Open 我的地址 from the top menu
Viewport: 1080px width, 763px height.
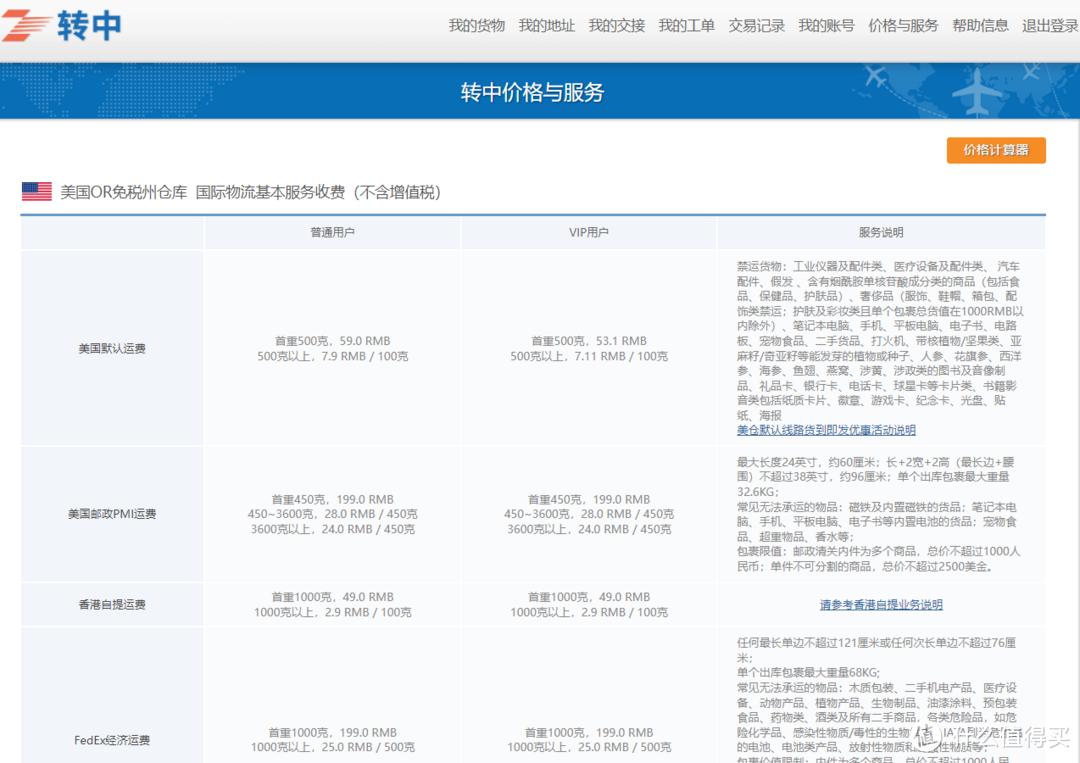[547, 27]
